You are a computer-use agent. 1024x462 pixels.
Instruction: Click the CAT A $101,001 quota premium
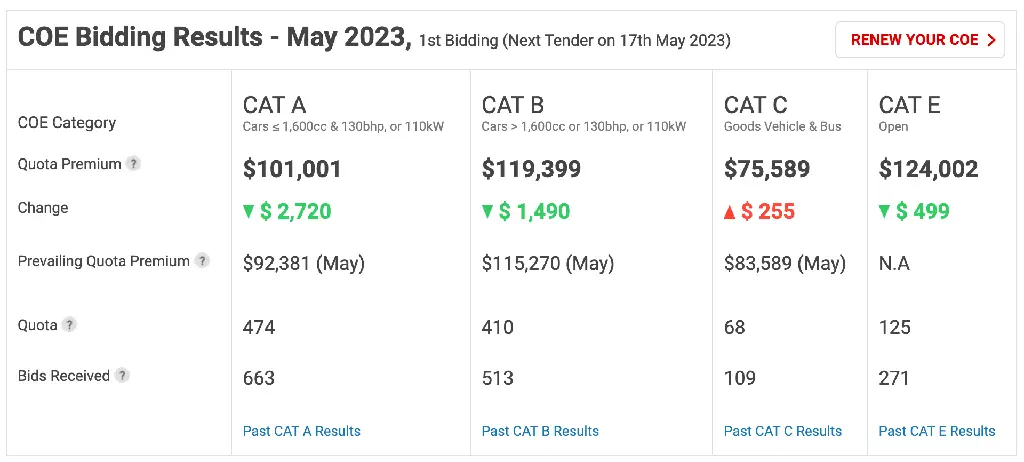tap(292, 169)
